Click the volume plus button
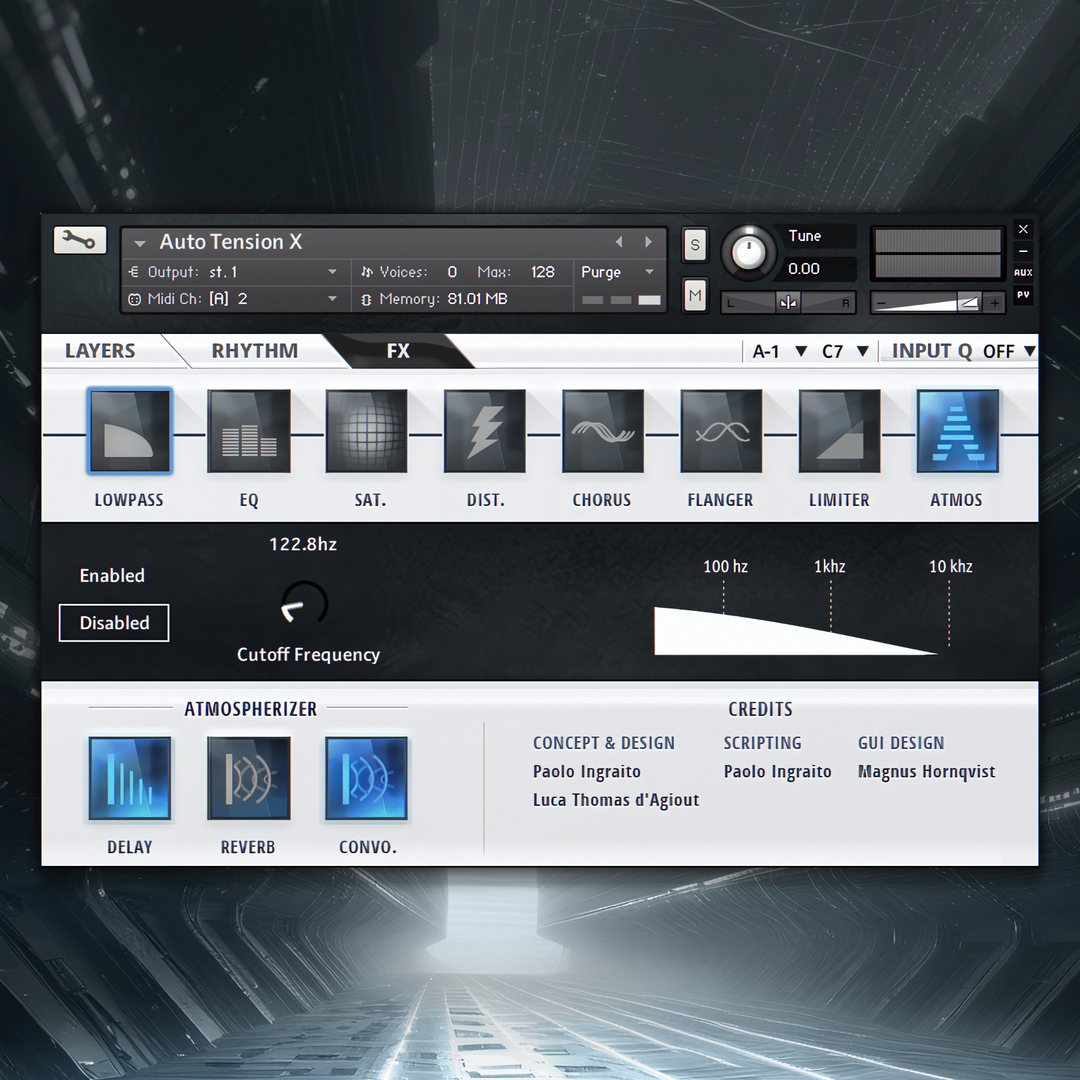 tap(994, 302)
